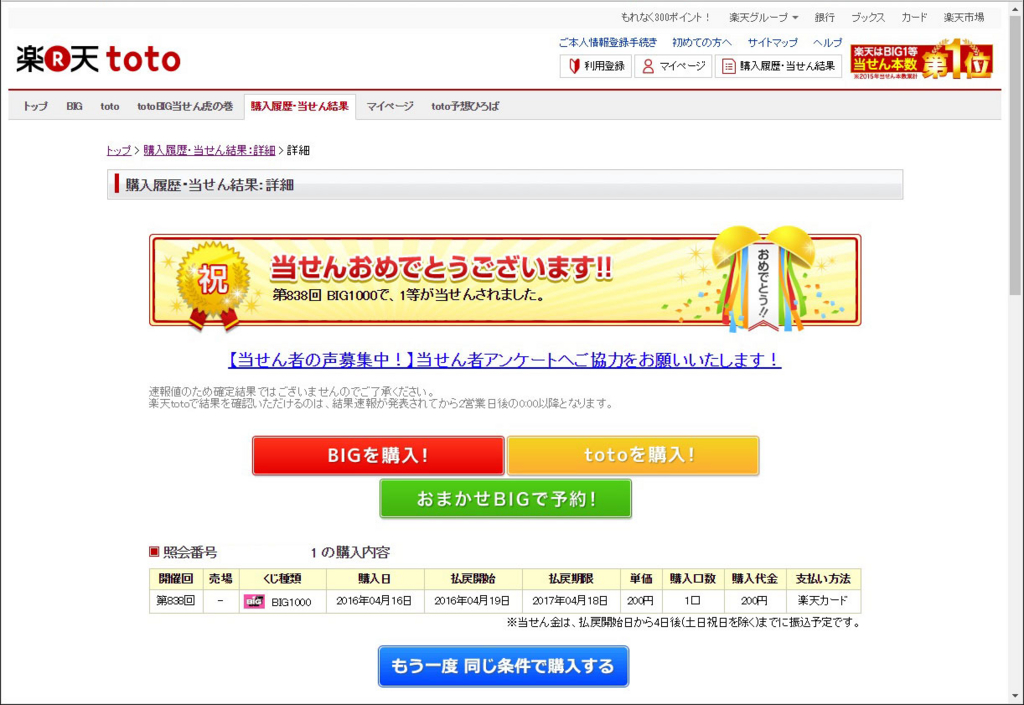Select the BIG navigation tab
Image resolution: width=1024 pixels, height=705 pixels.
click(x=74, y=106)
